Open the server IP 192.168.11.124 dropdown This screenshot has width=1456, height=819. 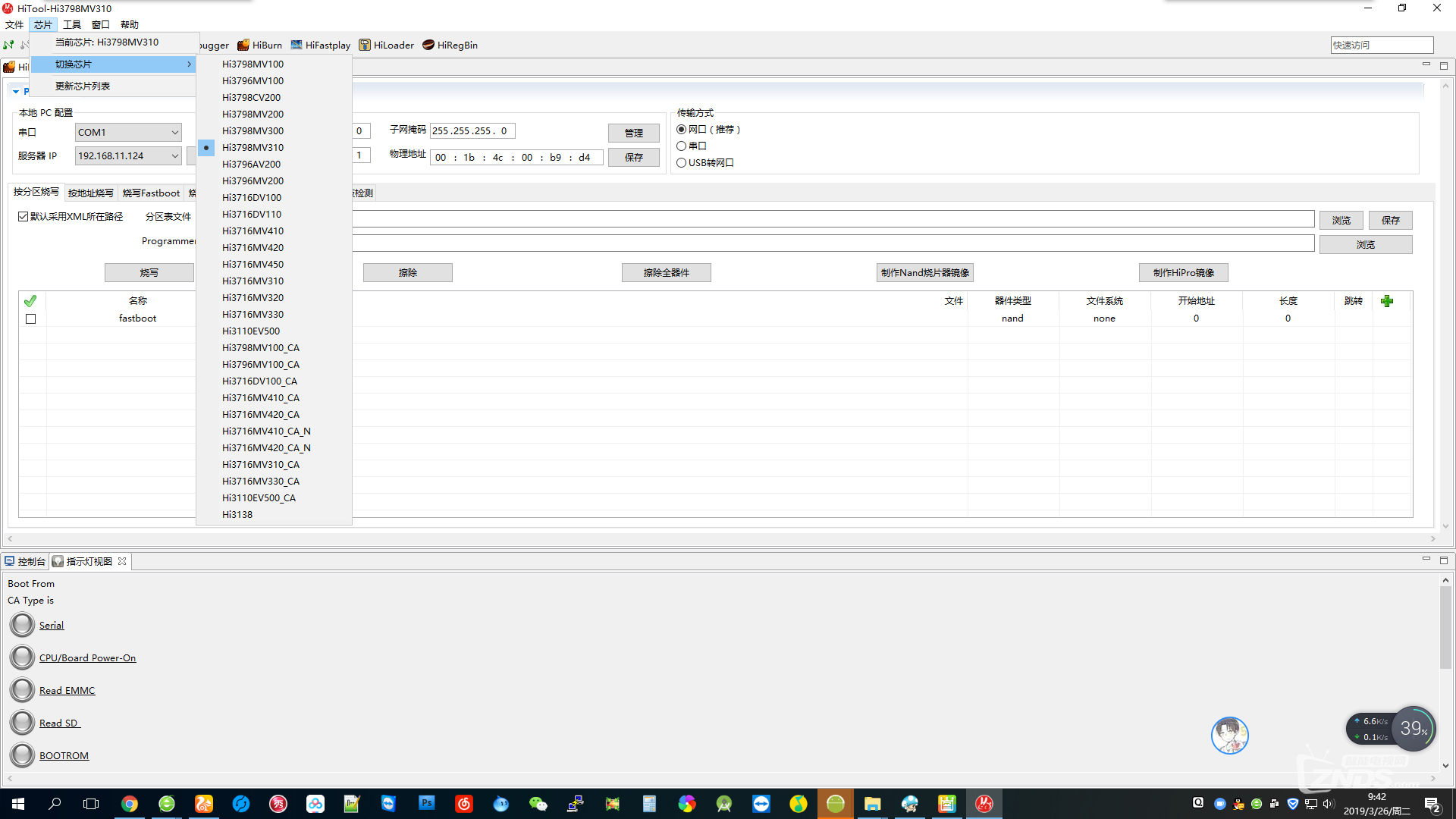[128, 155]
